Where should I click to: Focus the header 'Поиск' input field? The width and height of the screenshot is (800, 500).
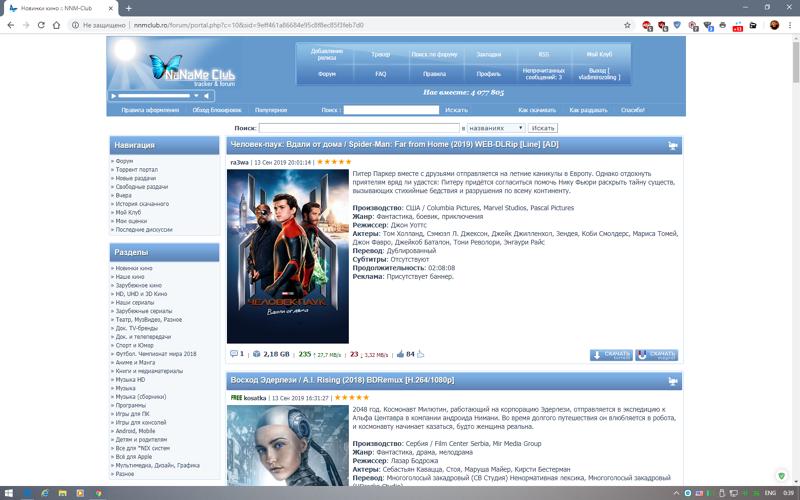(x=391, y=110)
